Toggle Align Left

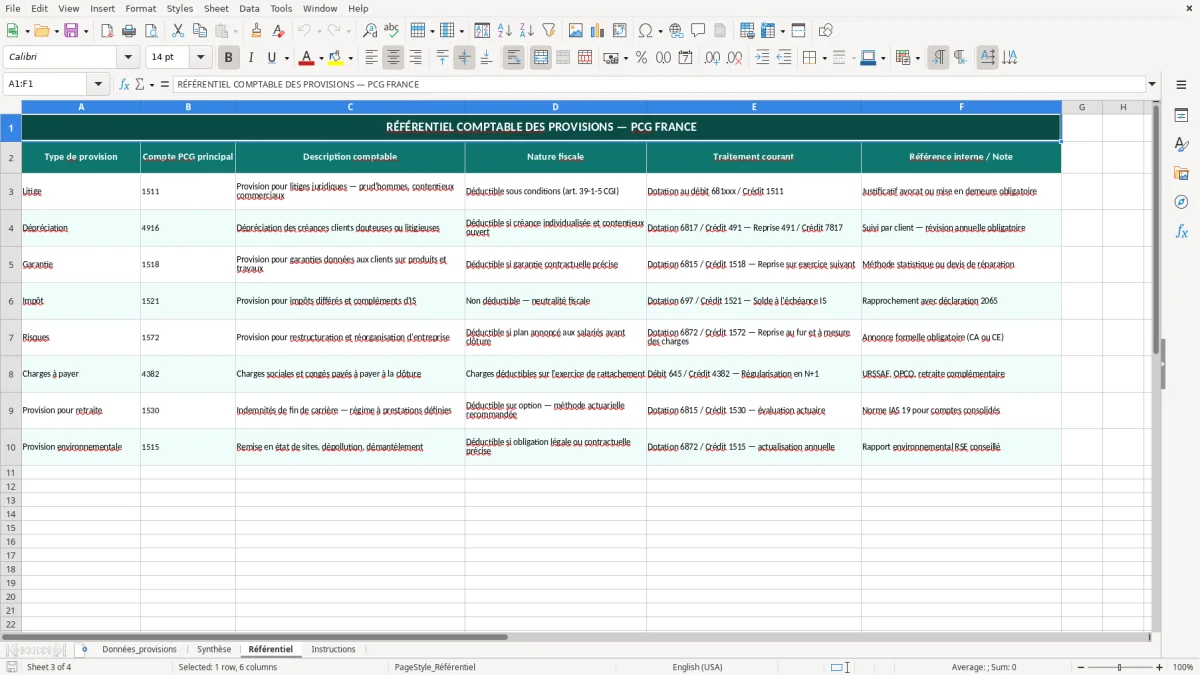372,58
